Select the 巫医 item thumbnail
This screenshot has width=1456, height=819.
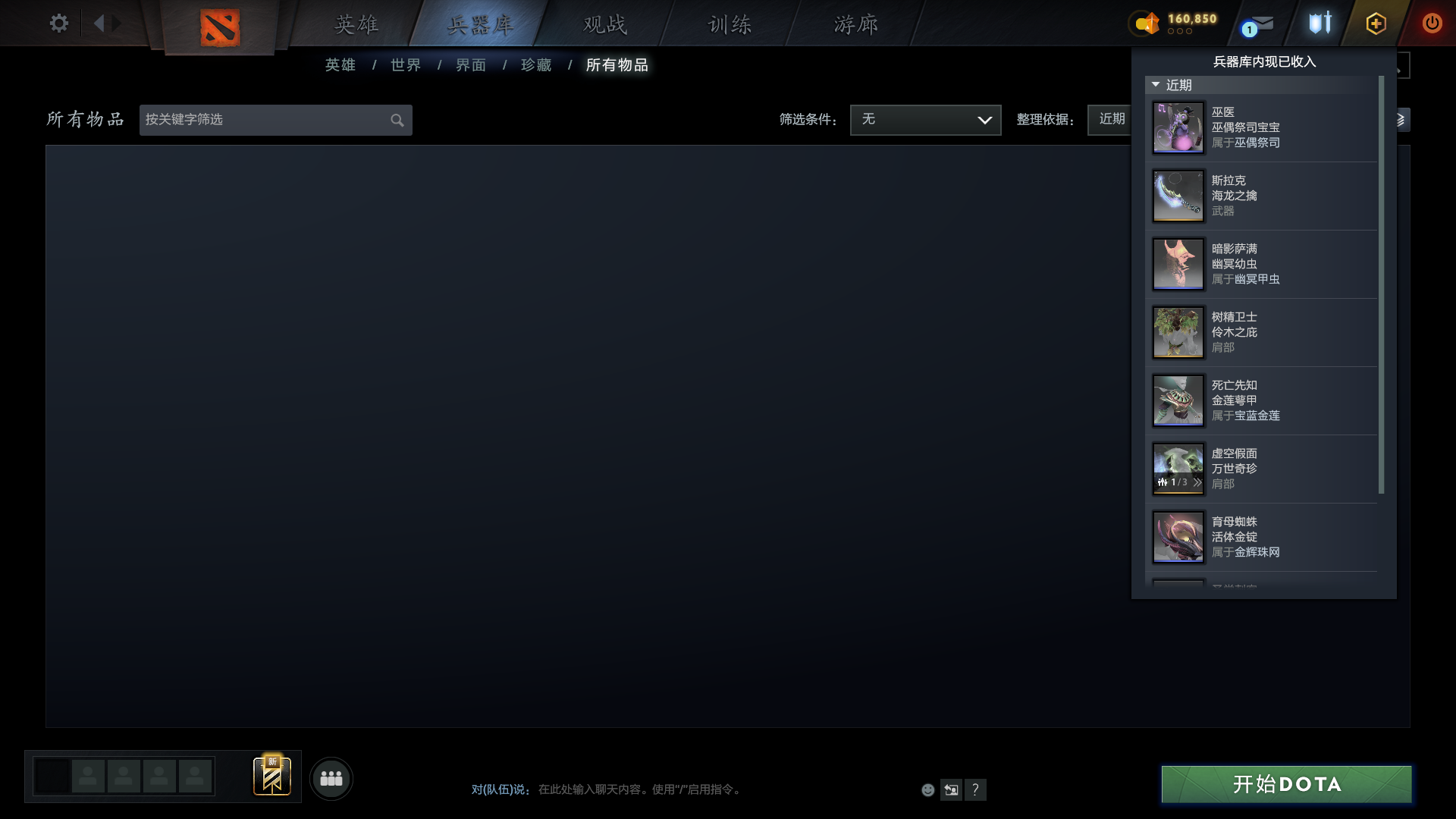click(1178, 127)
